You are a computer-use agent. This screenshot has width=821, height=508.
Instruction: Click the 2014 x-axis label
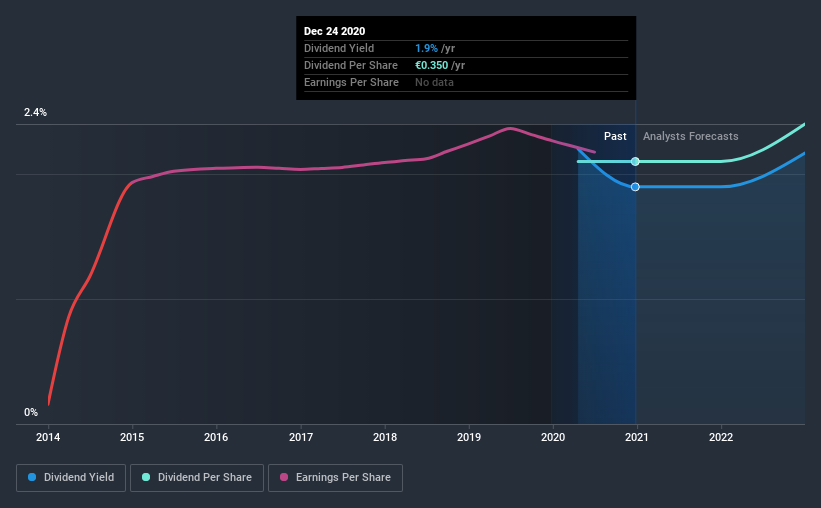pyautogui.click(x=48, y=437)
